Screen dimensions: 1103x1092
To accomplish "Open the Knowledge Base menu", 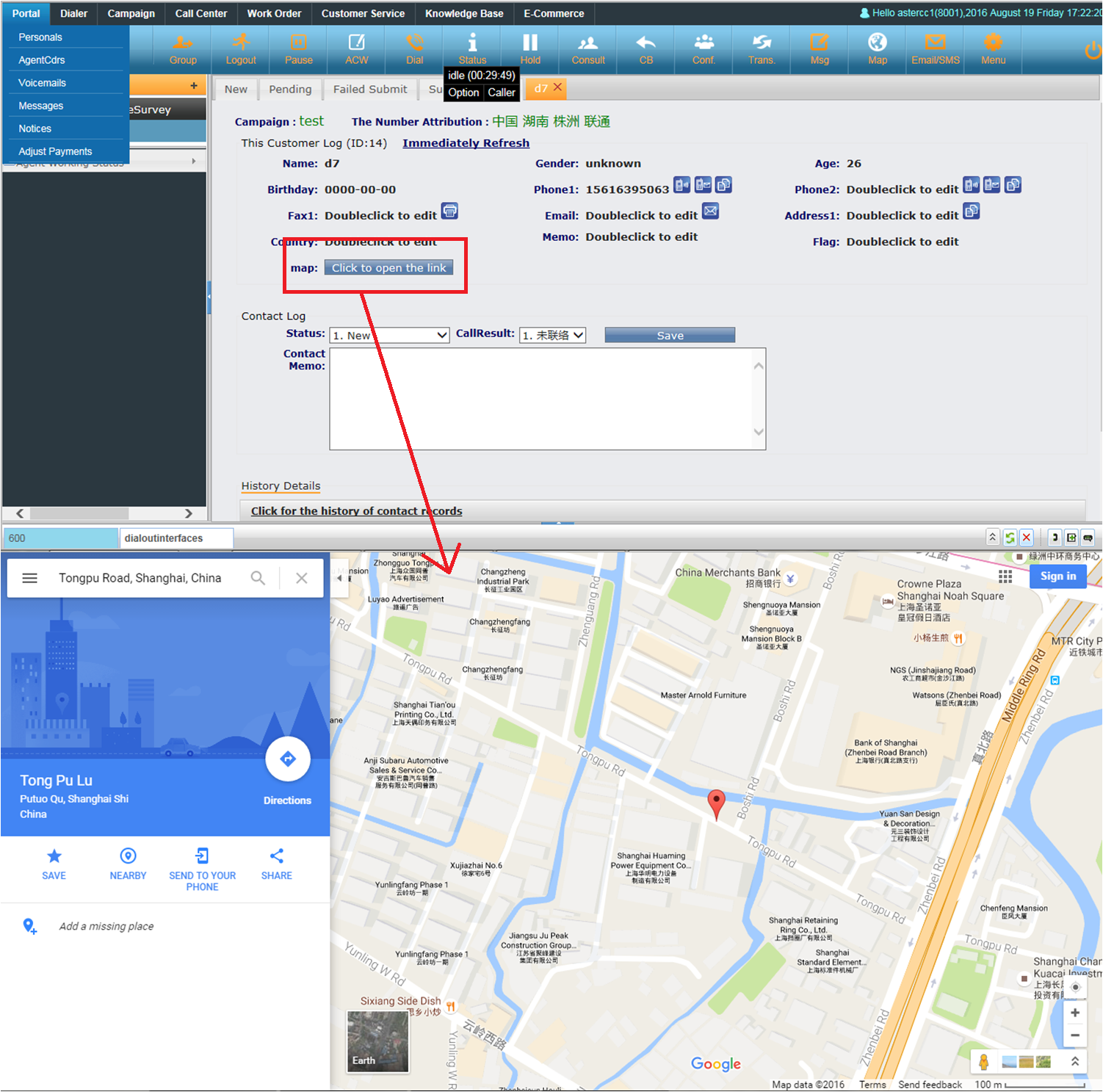I will point(463,13).
